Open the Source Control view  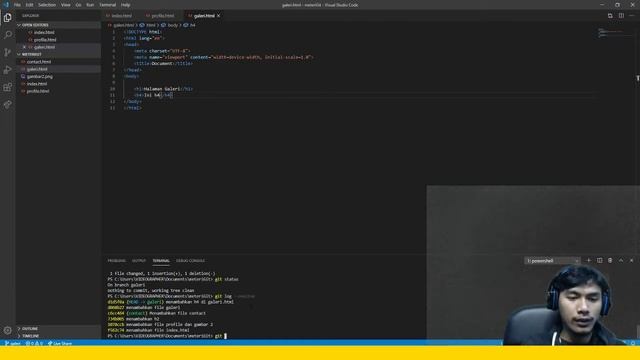7,52
